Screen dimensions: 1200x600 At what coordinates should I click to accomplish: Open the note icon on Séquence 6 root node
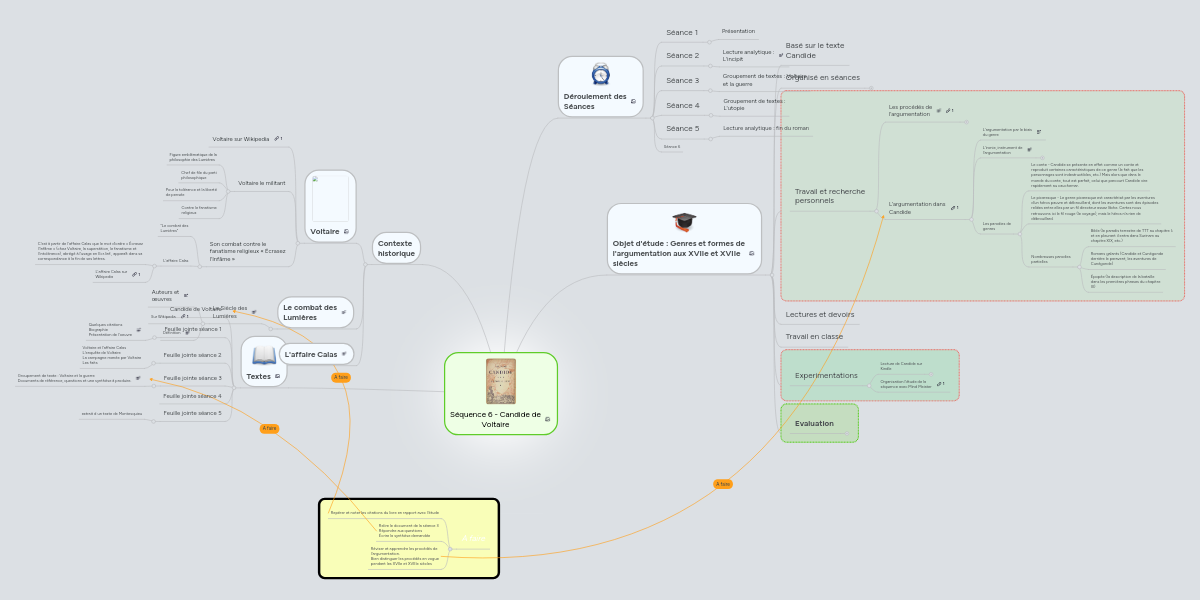547,419
